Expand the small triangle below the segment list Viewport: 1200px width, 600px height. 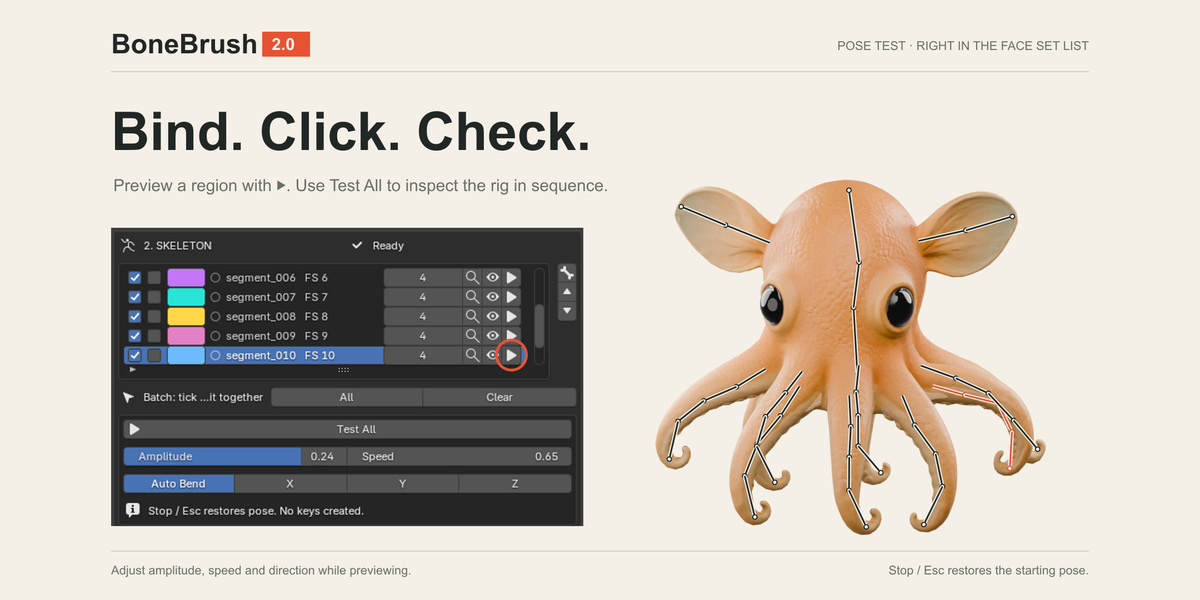pyautogui.click(x=133, y=369)
